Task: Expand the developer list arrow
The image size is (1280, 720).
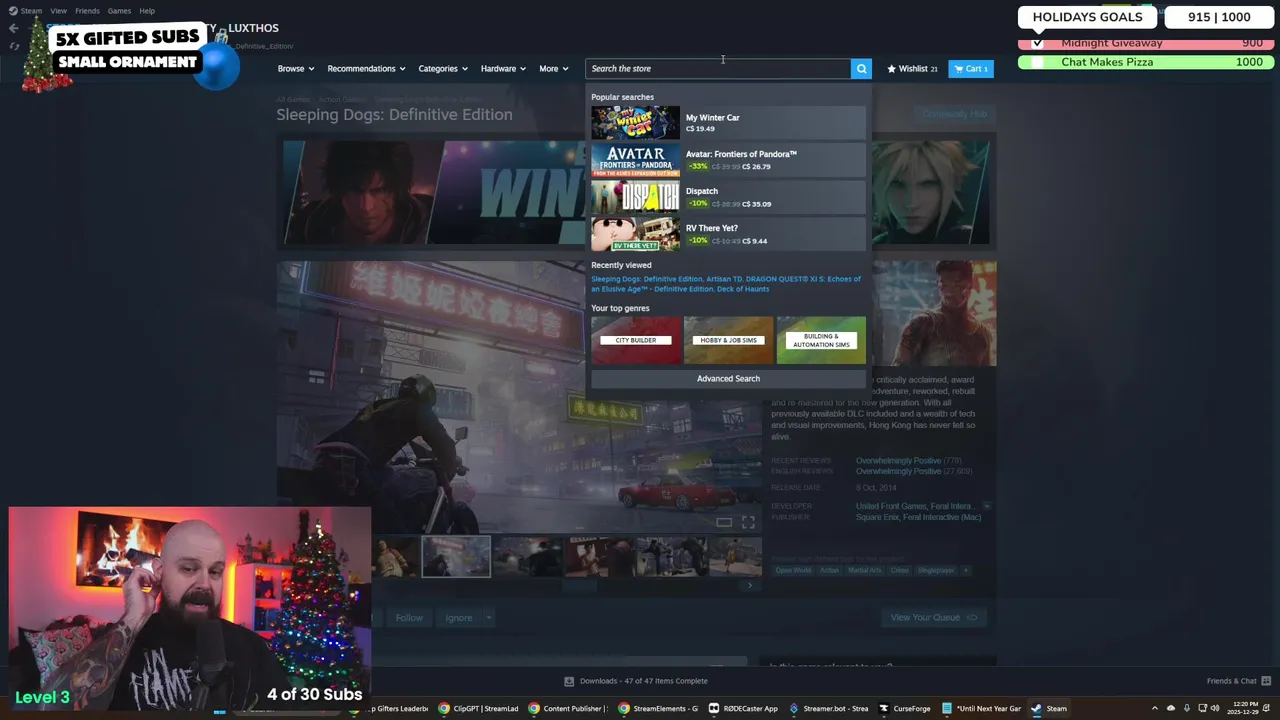Action: tap(987, 506)
